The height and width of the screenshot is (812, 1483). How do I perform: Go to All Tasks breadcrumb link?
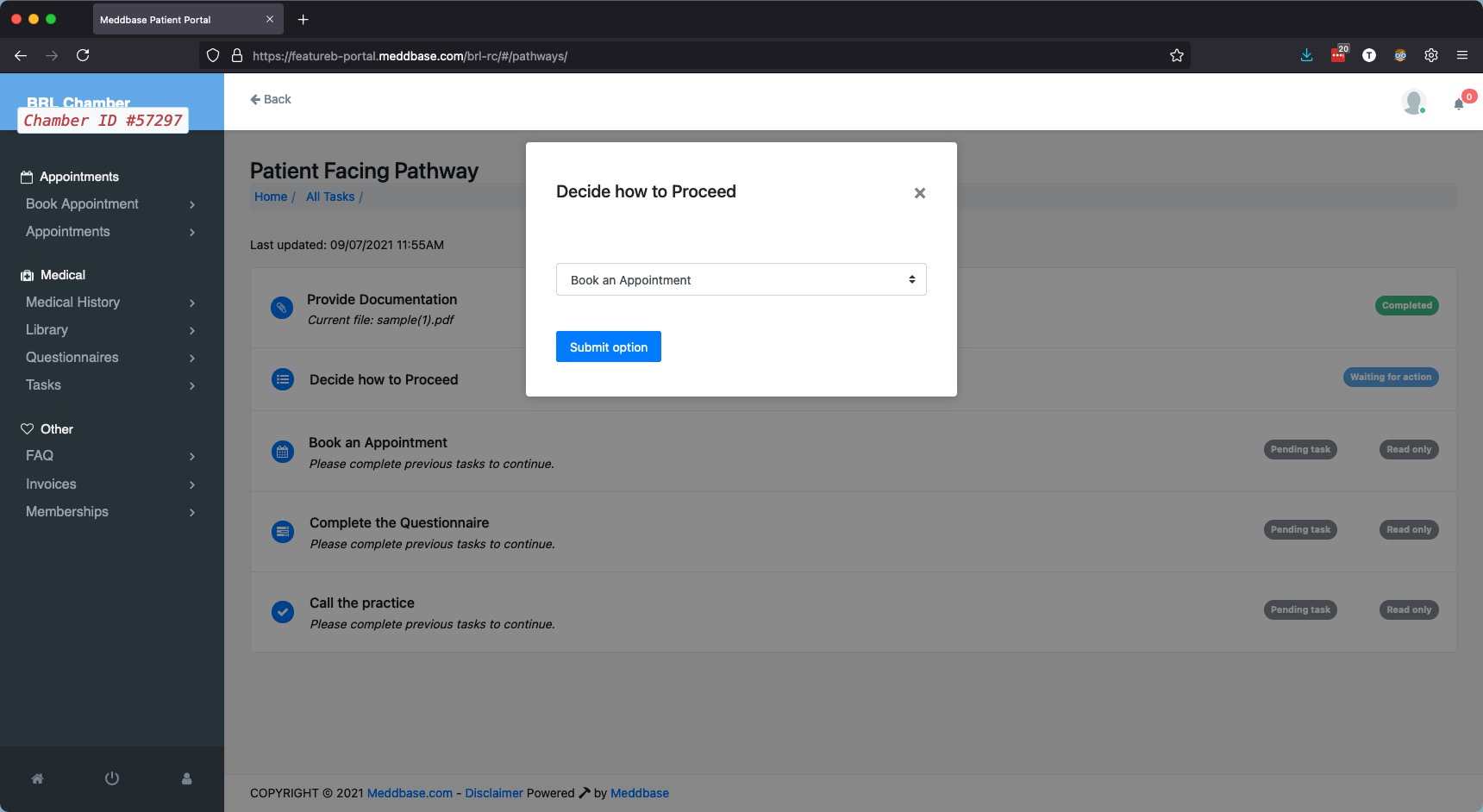330,197
